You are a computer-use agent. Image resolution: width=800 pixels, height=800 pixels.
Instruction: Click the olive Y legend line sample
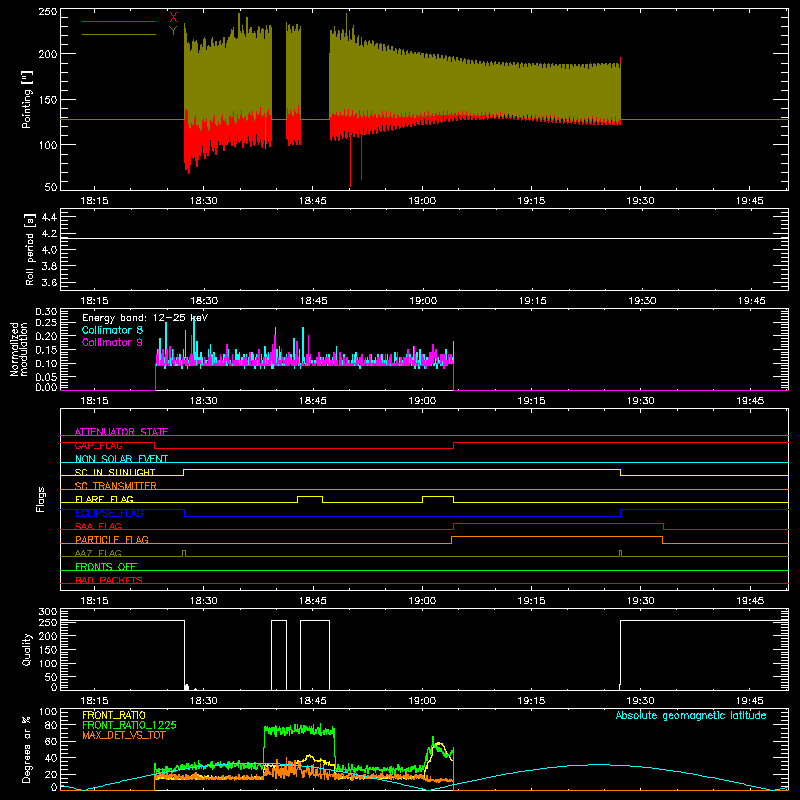pyautogui.click(x=119, y=34)
